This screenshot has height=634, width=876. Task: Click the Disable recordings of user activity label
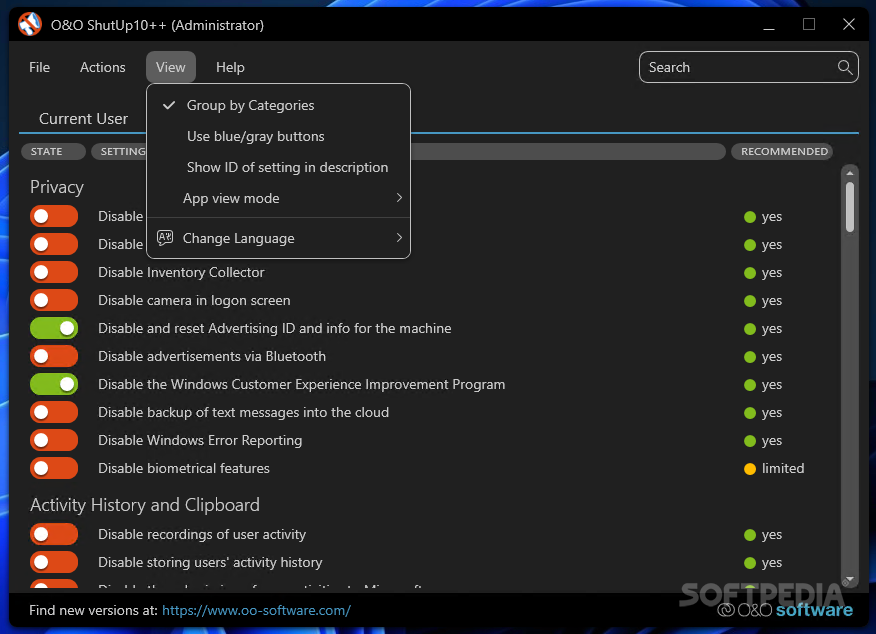[202, 535]
